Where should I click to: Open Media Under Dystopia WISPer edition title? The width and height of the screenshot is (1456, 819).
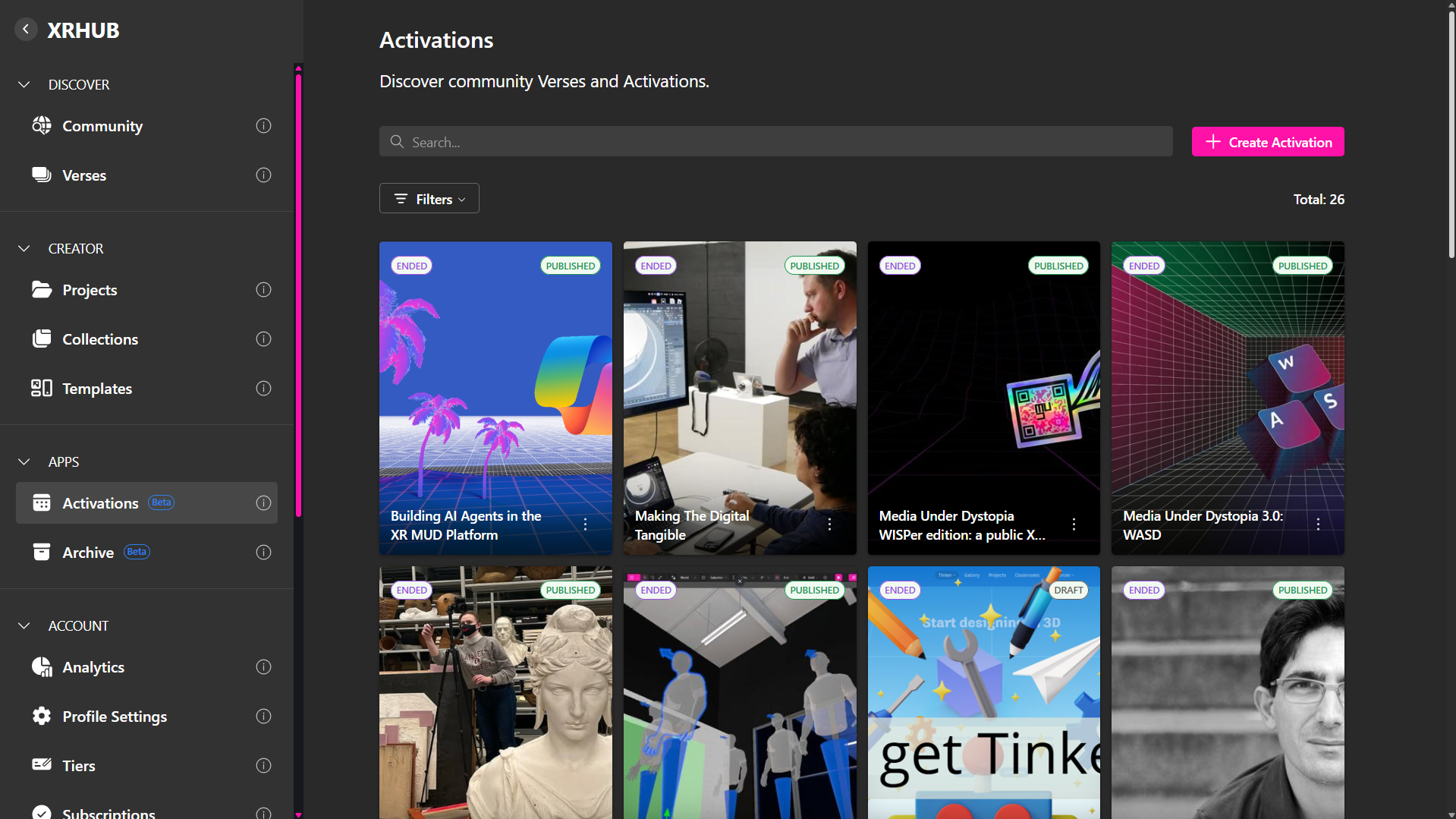point(962,525)
